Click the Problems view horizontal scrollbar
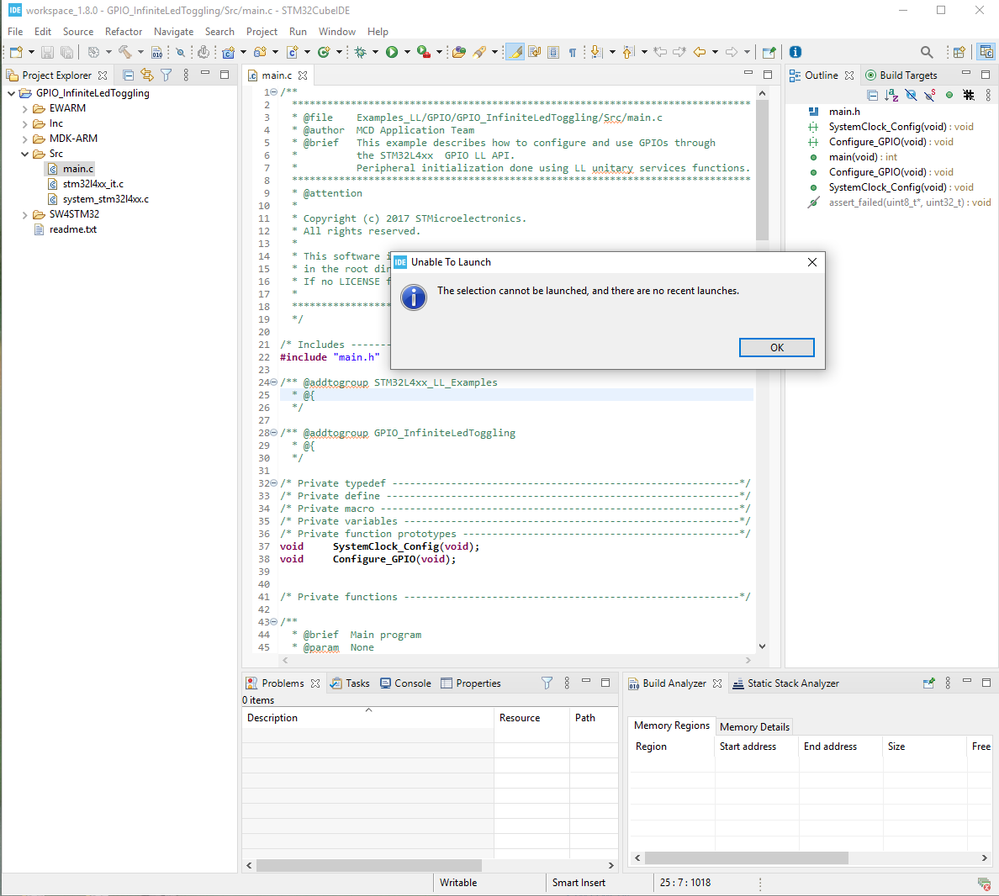999x896 pixels. [x=369, y=865]
